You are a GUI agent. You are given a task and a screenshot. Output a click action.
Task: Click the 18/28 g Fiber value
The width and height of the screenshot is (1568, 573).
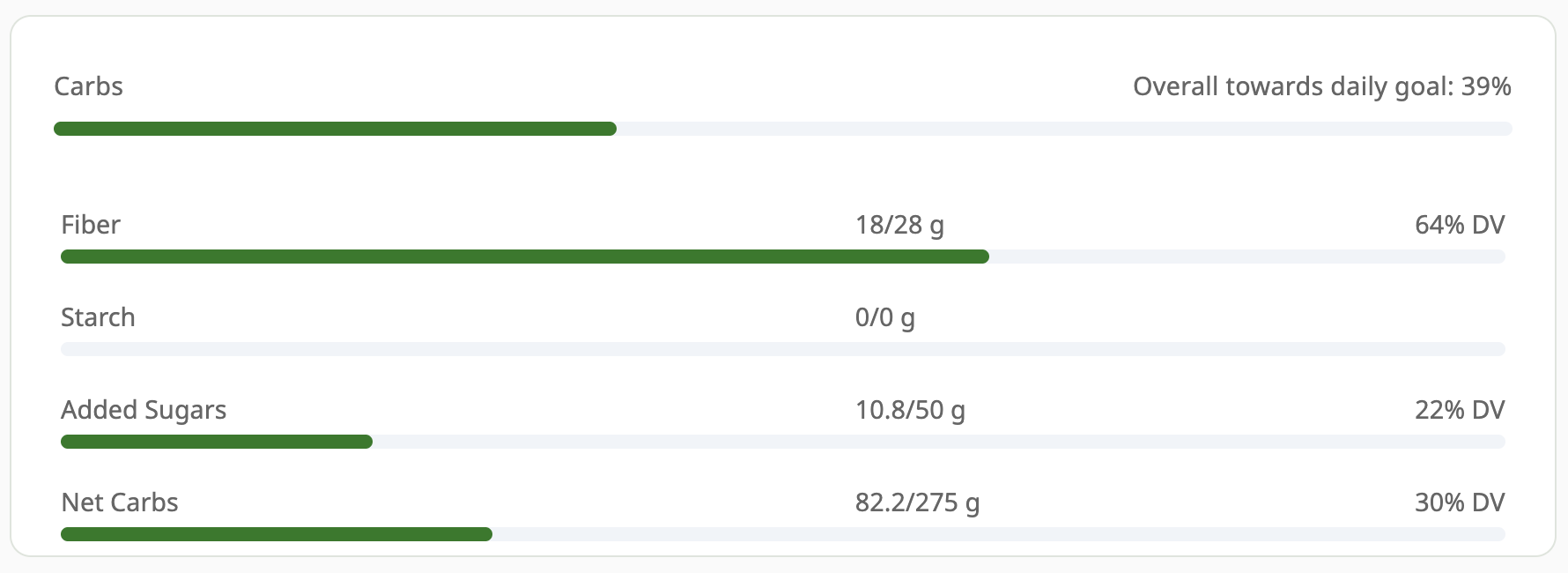click(x=900, y=225)
